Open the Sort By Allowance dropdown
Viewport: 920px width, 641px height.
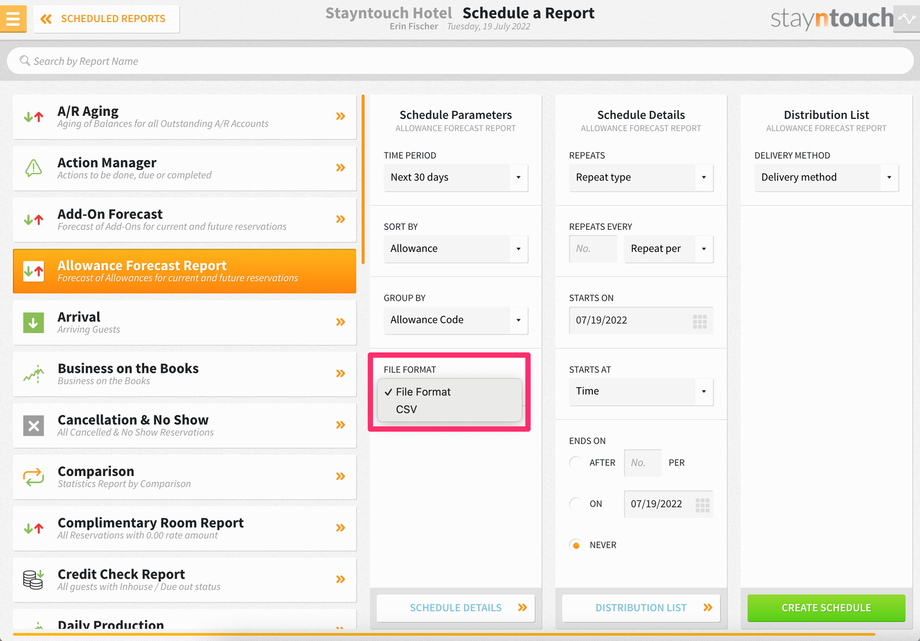pos(456,248)
